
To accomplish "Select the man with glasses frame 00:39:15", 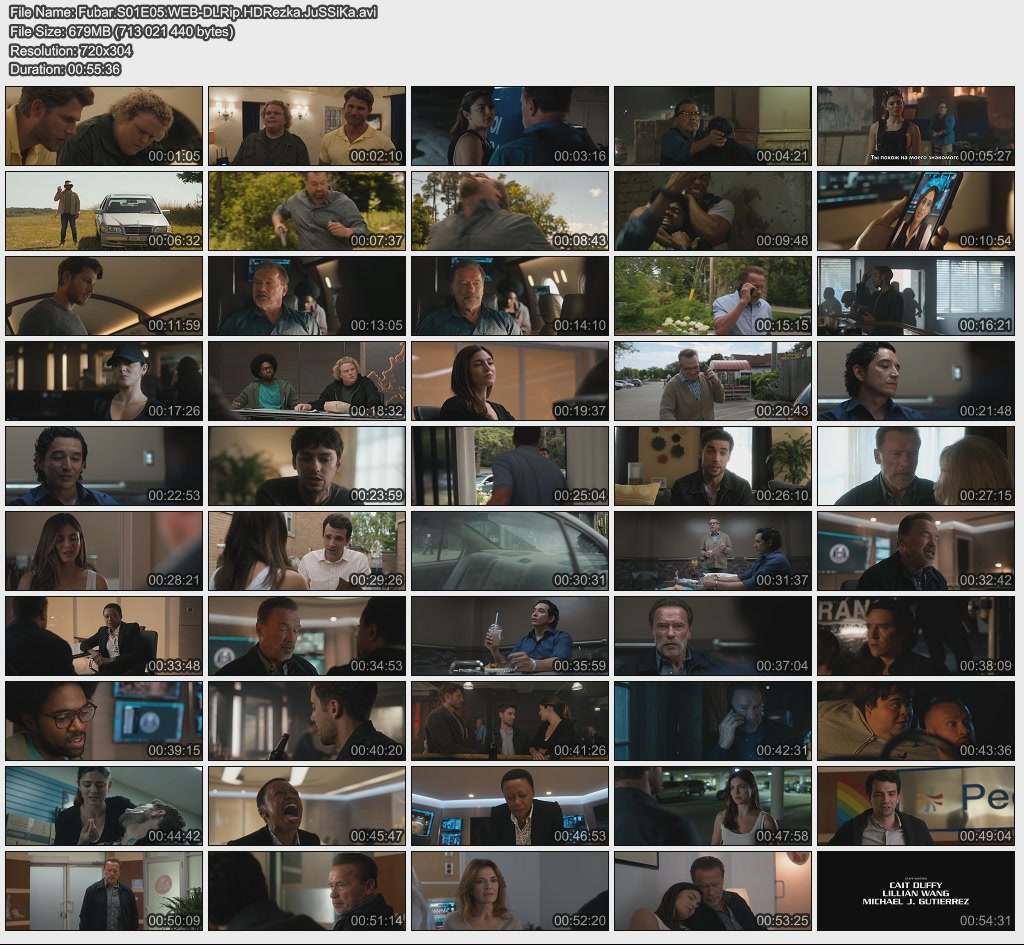I will coord(104,721).
